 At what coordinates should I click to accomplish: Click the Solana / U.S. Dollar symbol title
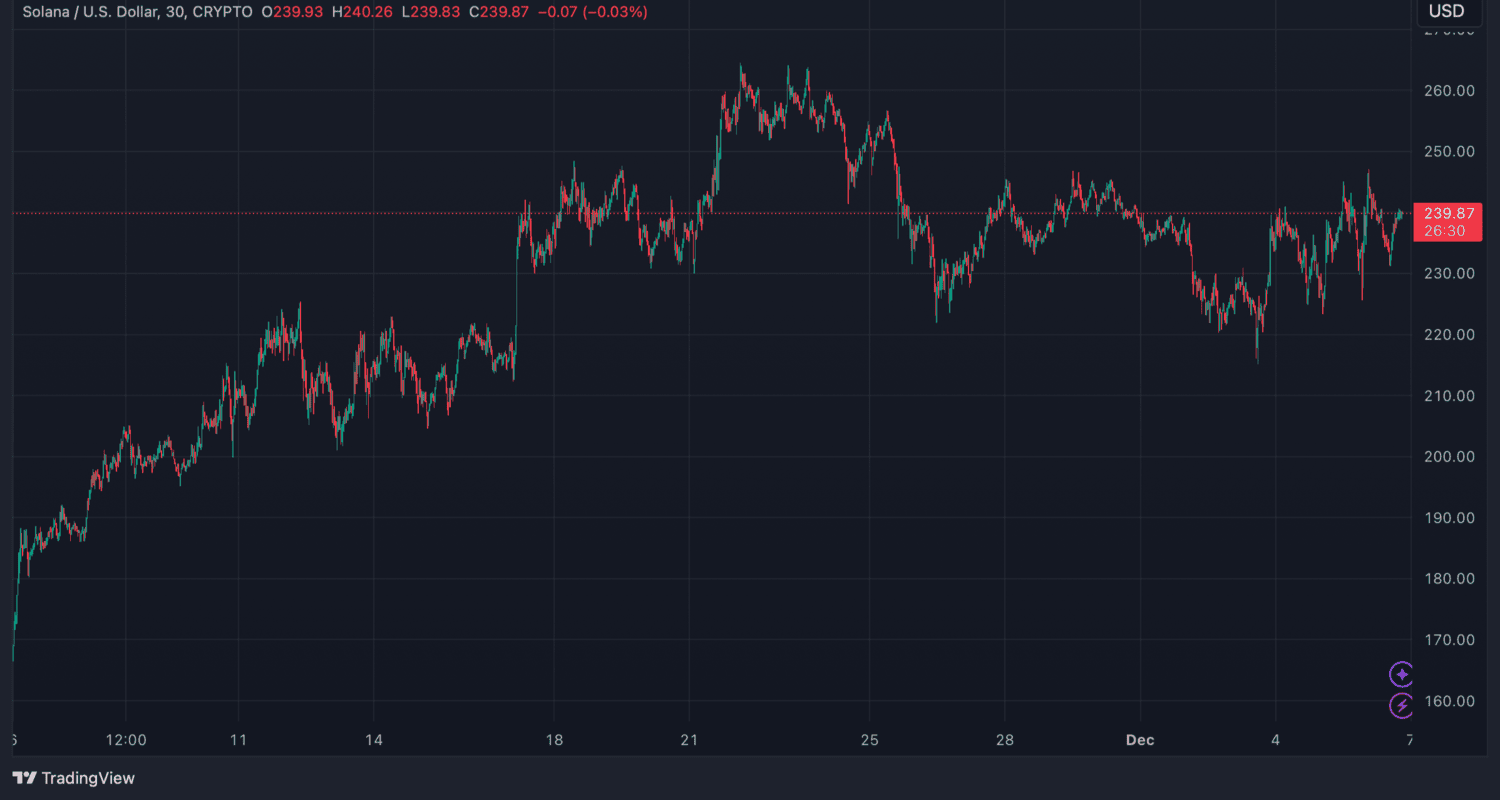pos(90,12)
